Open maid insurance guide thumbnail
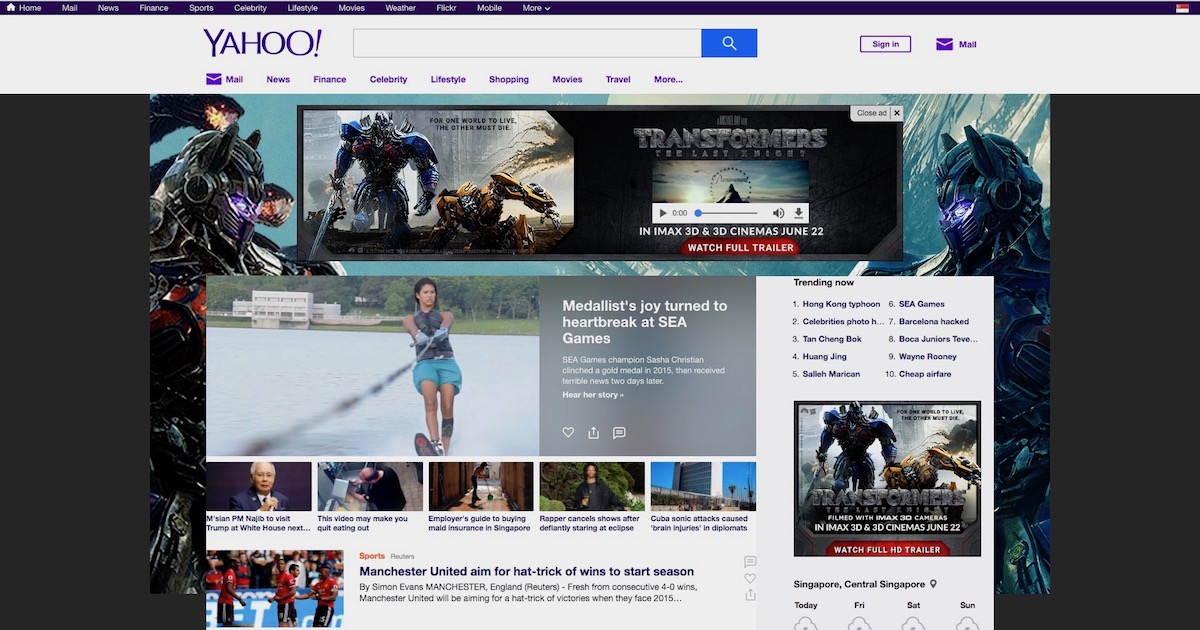Image resolution: width=1200 pixels, height=630 pixels. click(481, 486)
